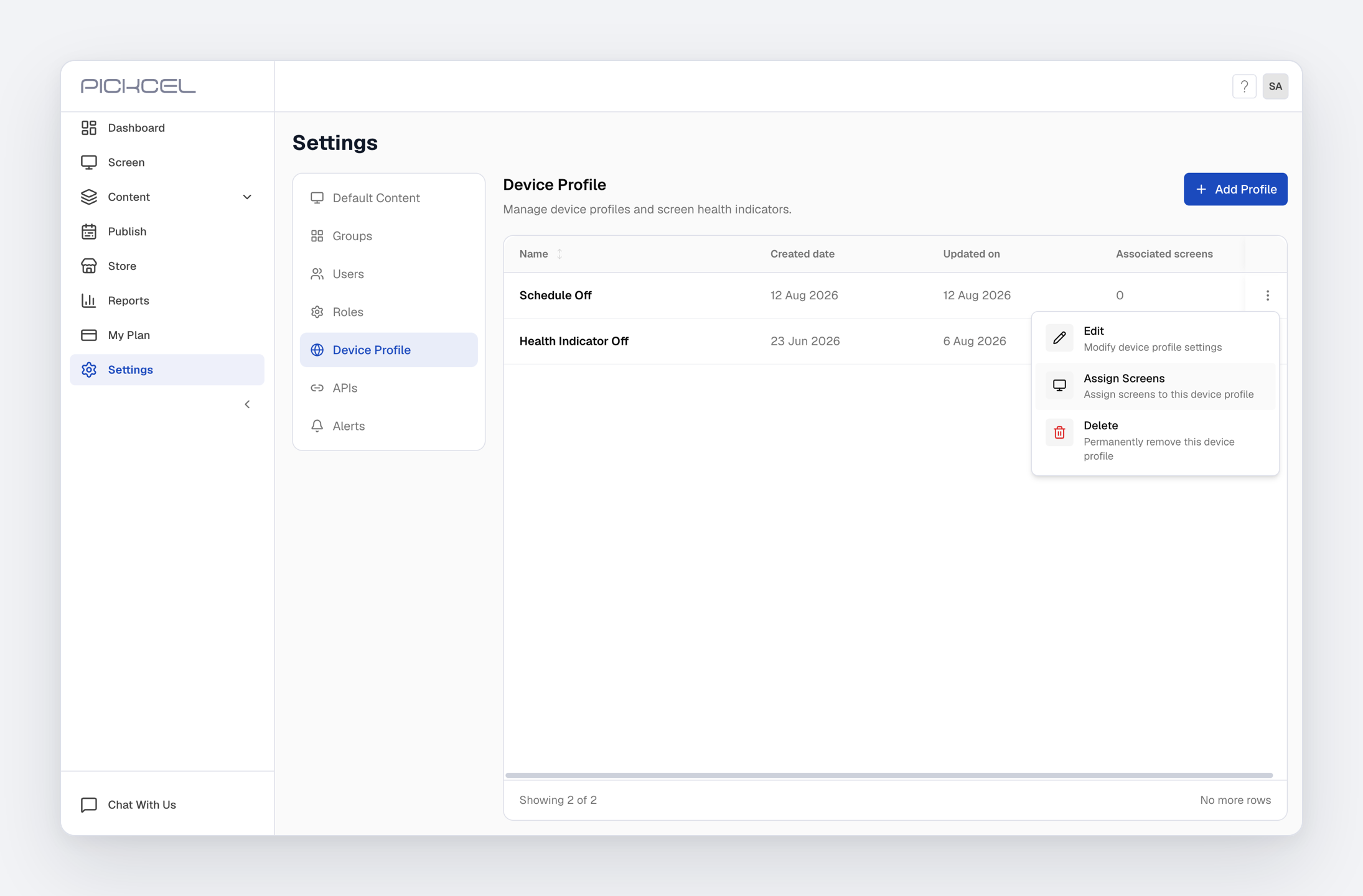Choose Delete in the context menu
The width and height of the screenshot is (1363, 896).
[1155, 440]
